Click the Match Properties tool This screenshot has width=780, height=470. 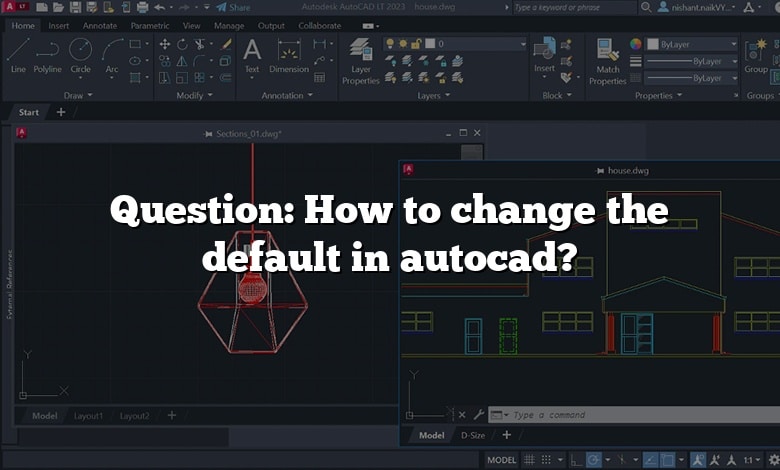pyautogui.click(x=607, y=62)
